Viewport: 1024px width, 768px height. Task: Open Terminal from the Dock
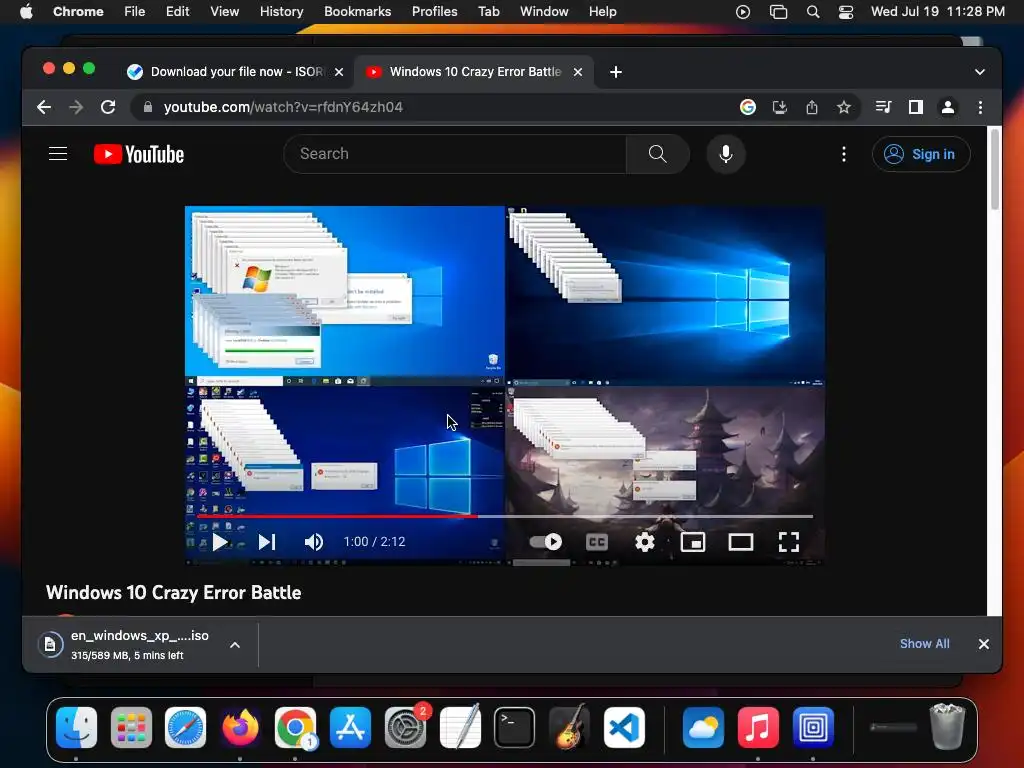coord(515,727)
